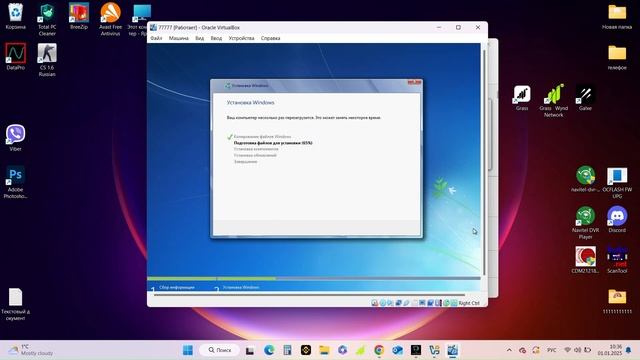Open the Ввод menu
Viewport: 640px width, 360px height.
(x=216, y=38)
